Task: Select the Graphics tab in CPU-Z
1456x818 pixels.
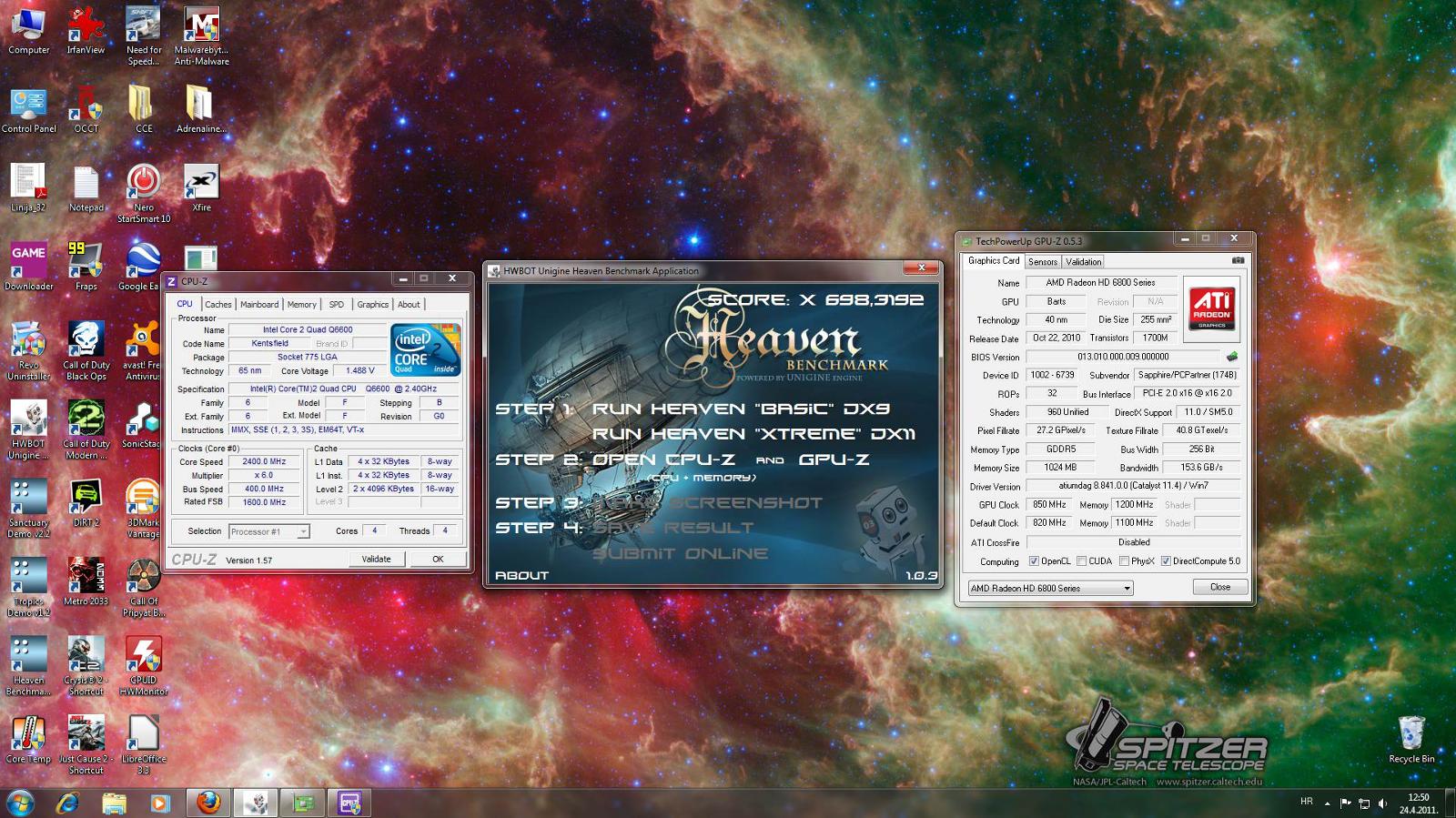Action: pyautogui.click(x=373, y=305)
